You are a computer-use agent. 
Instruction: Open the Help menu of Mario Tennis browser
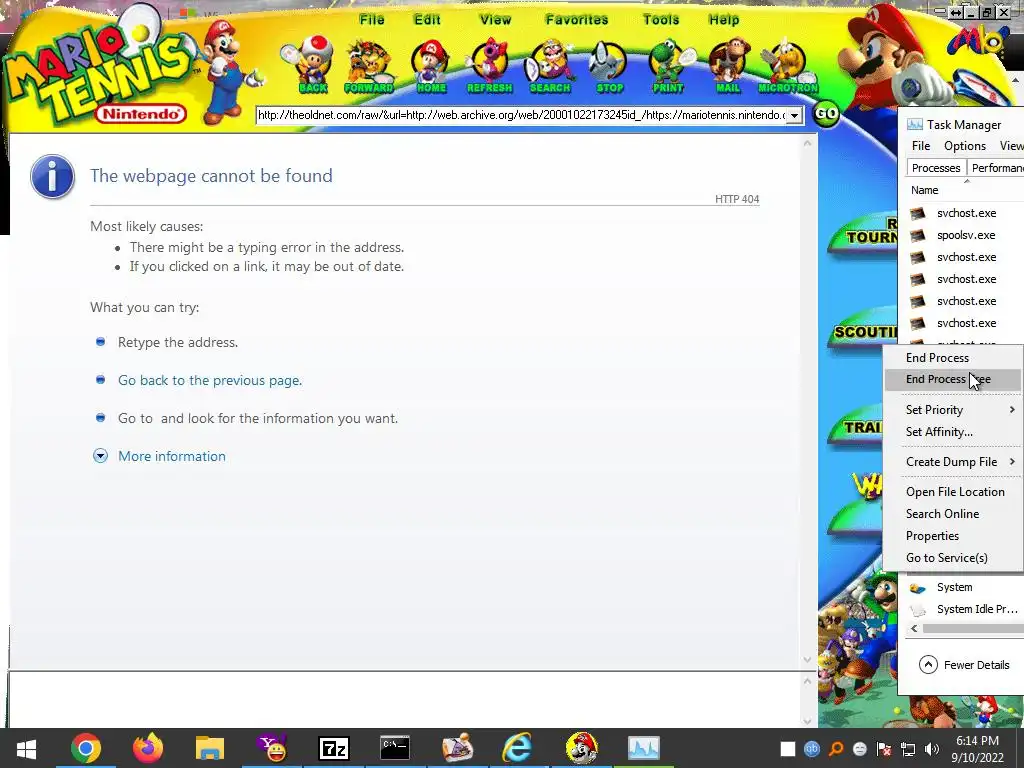(724, 20)
